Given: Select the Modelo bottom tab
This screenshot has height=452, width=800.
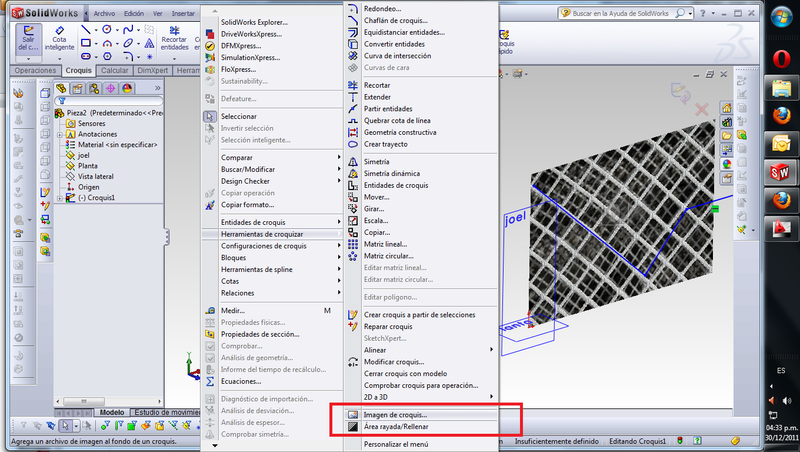Looking at the screenshot, I should 112,412.
